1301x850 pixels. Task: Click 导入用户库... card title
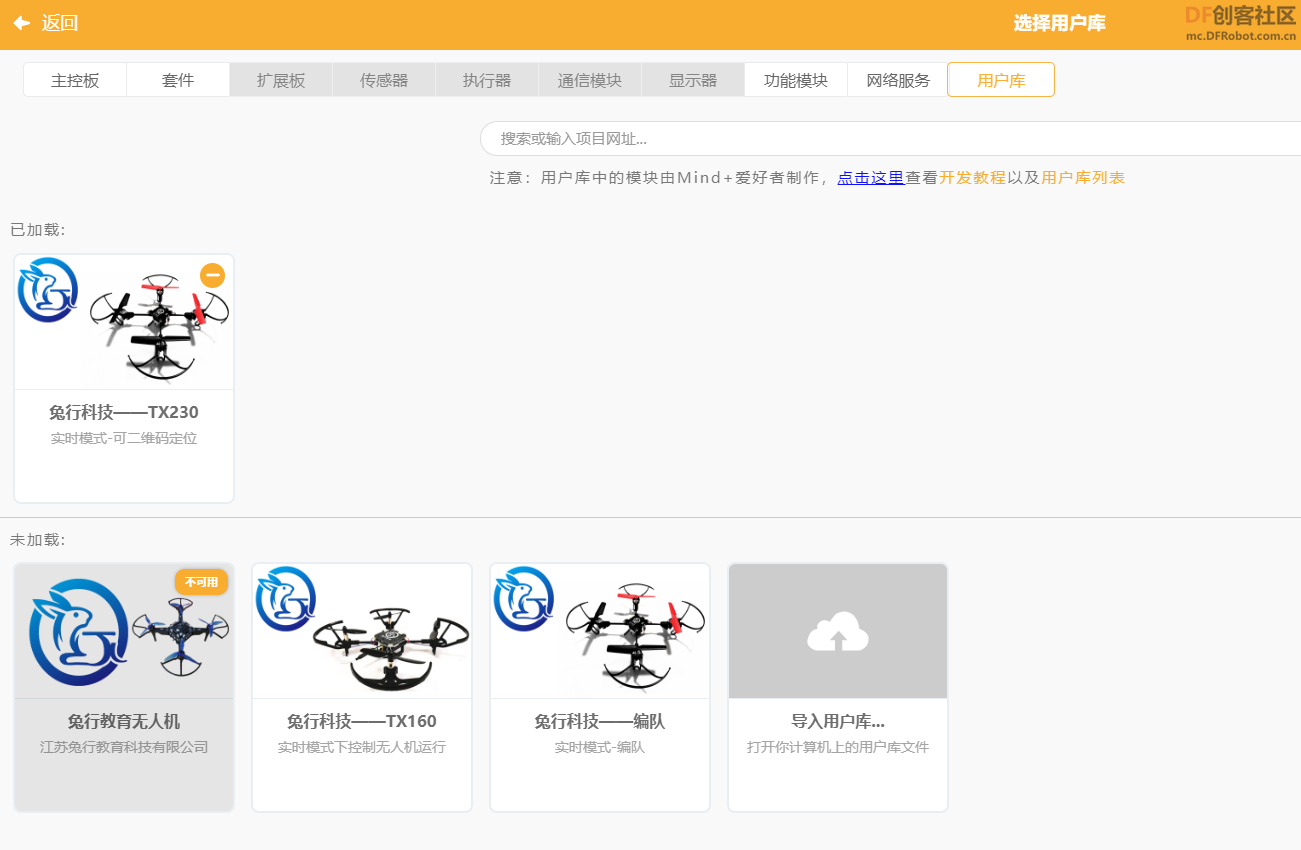click(x=838, y=721)
